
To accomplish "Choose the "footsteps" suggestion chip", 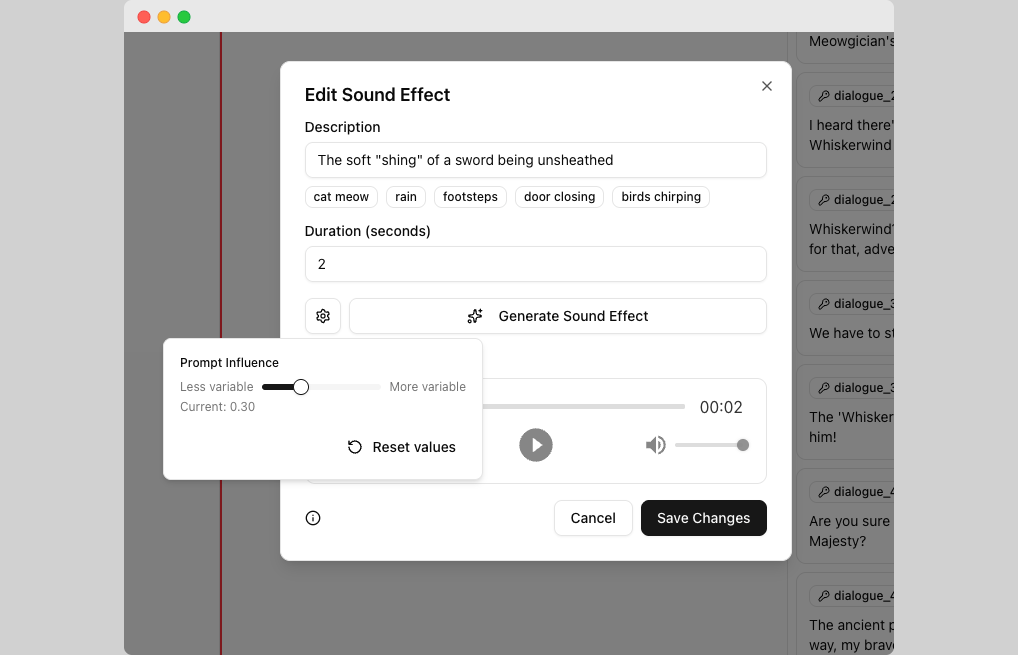I will click(470, 197).
